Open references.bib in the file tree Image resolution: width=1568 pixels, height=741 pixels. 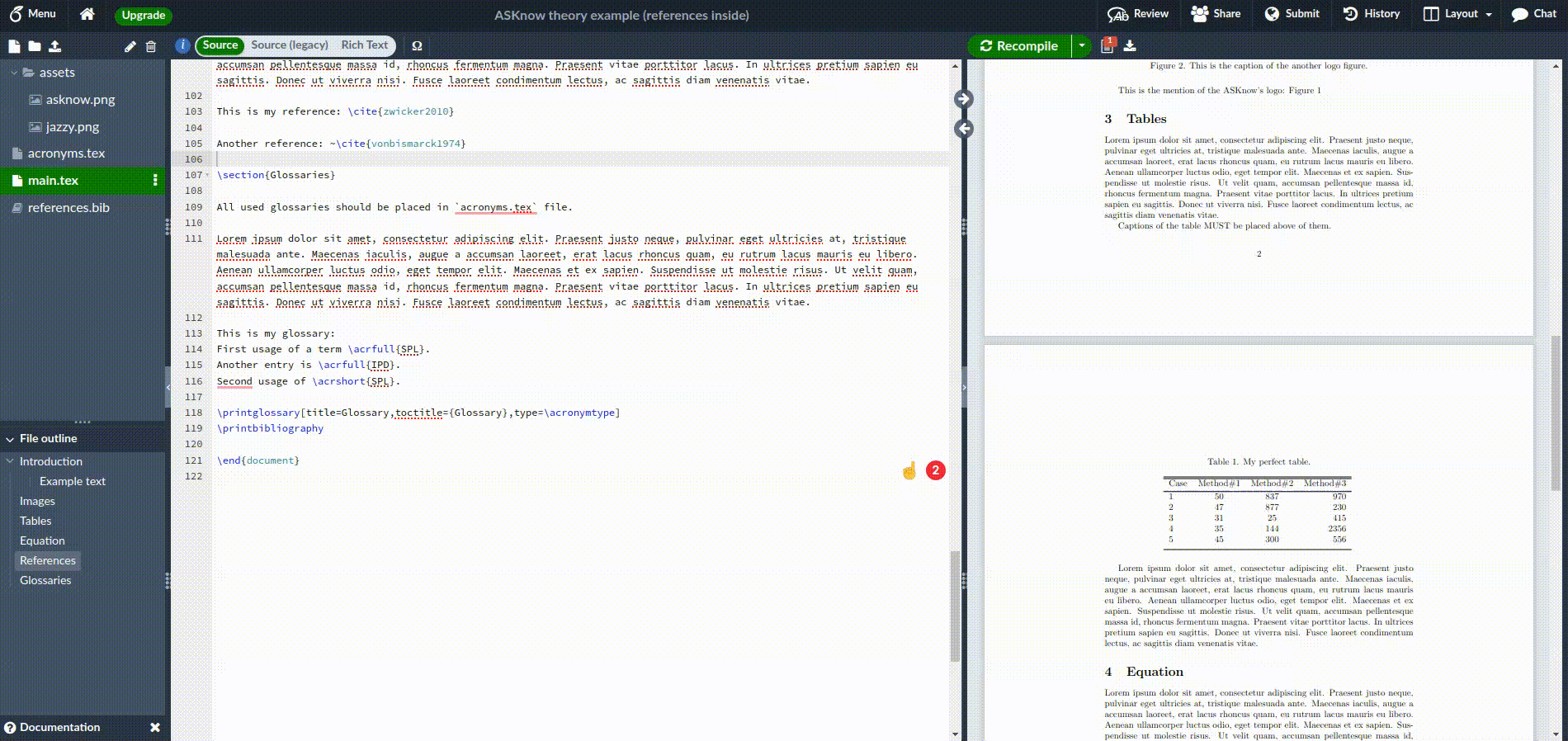(68, 208)
